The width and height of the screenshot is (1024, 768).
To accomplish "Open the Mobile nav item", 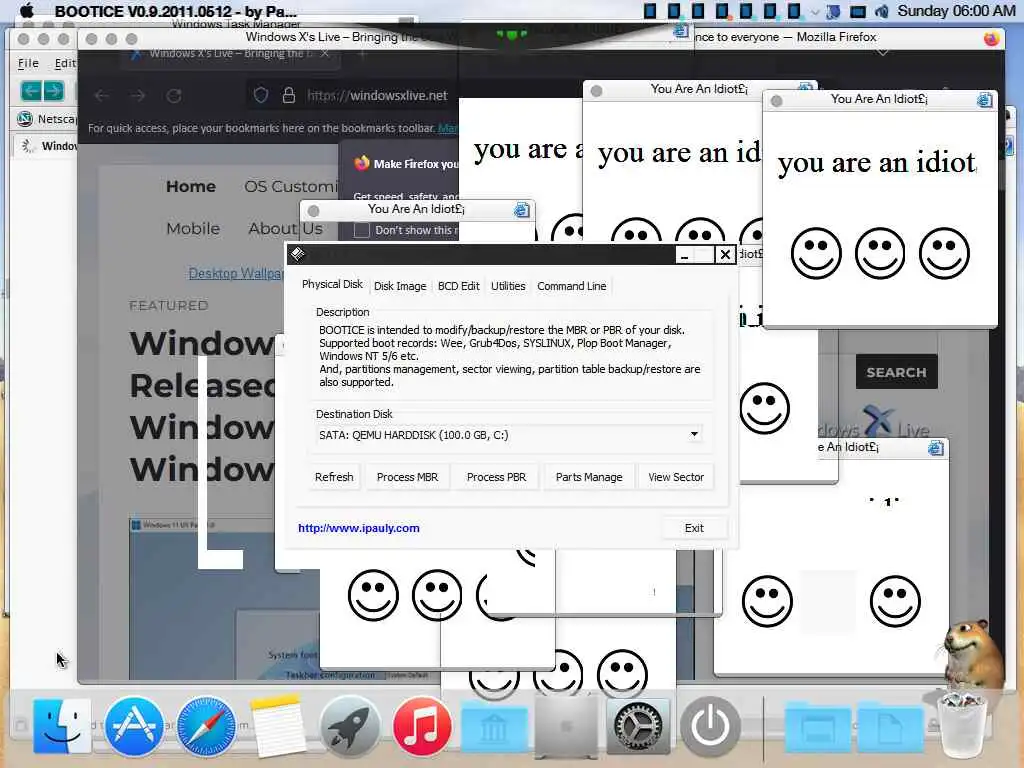I will point(193,229).
